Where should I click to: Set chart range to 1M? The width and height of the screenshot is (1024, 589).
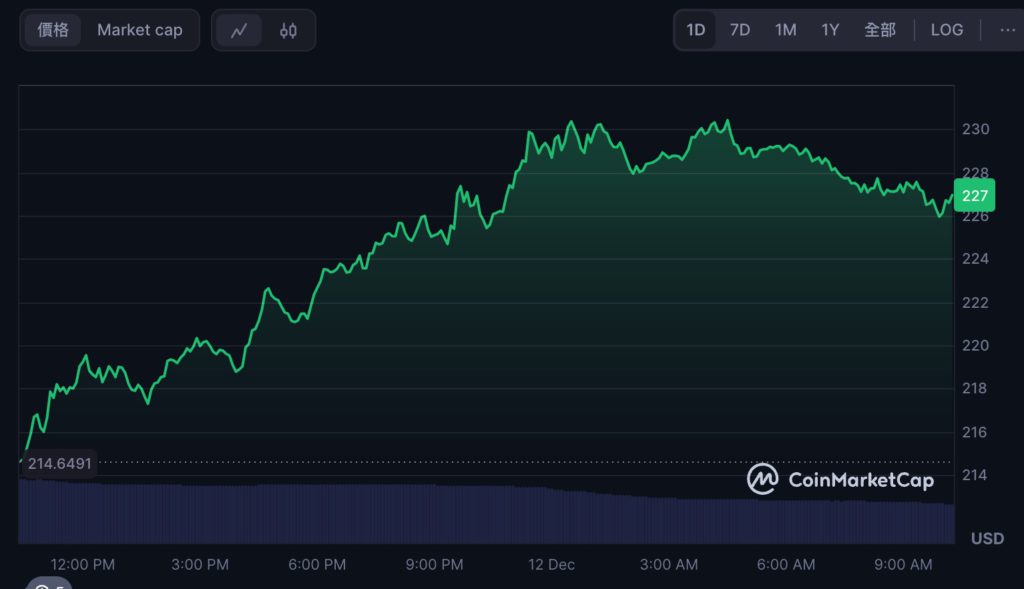click(x=785, y=30)
